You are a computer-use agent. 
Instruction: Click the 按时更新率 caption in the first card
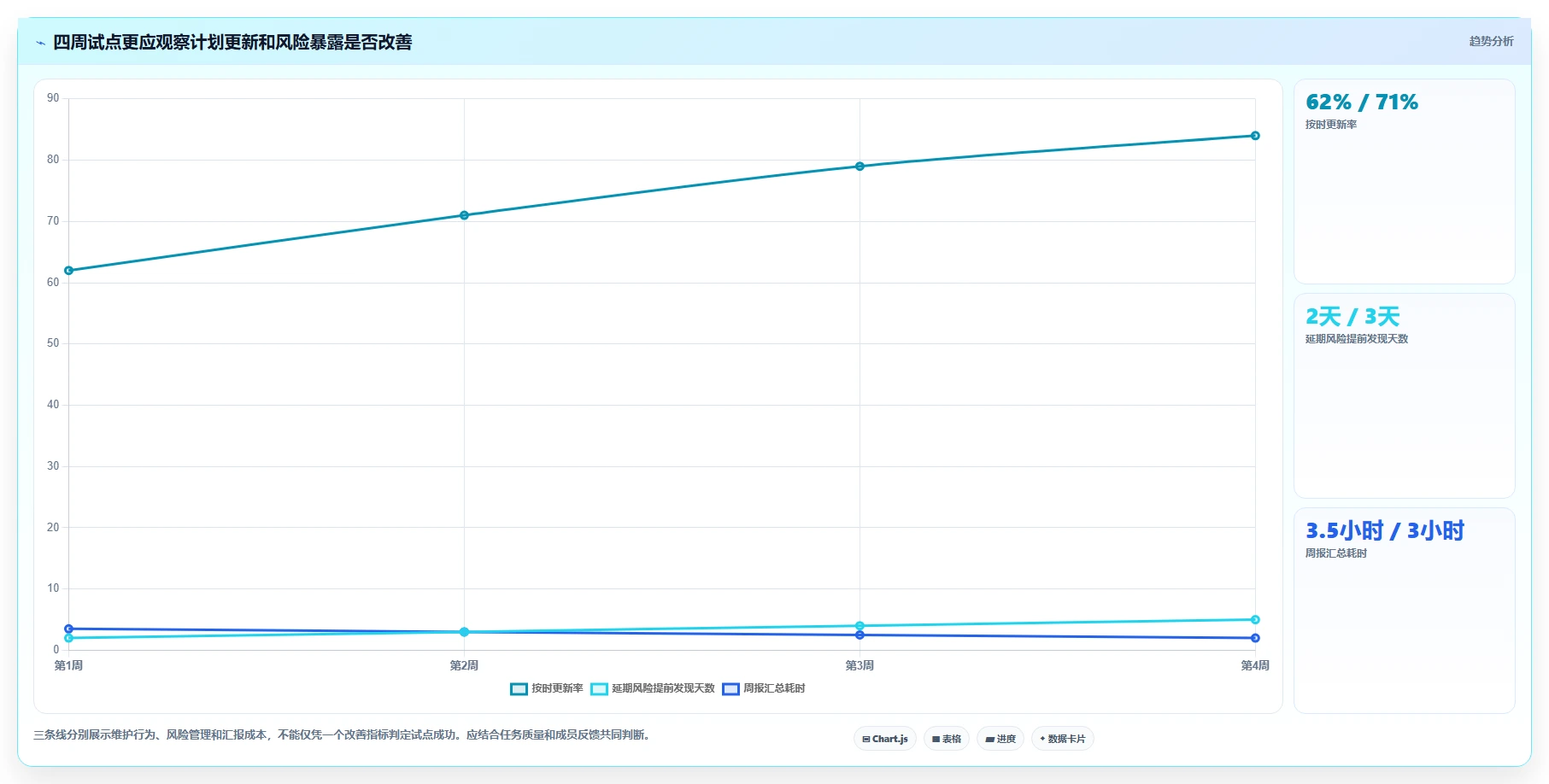(1331, 125)
